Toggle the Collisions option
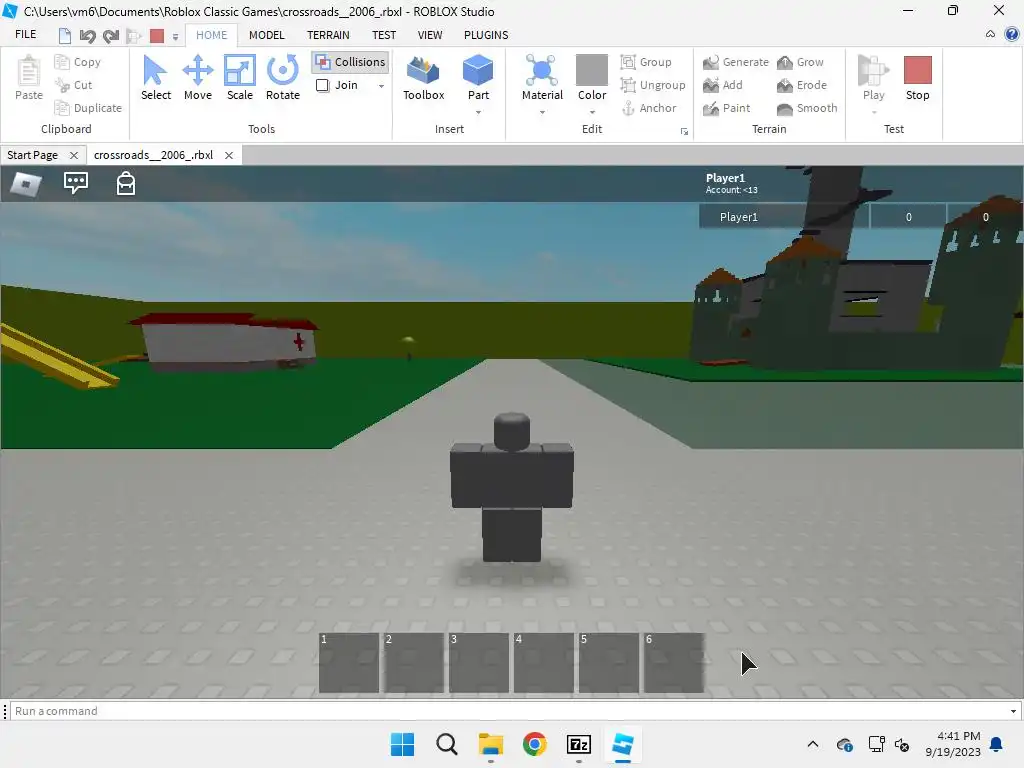This screenshot has height=768, width=1024. click(350, 62)
